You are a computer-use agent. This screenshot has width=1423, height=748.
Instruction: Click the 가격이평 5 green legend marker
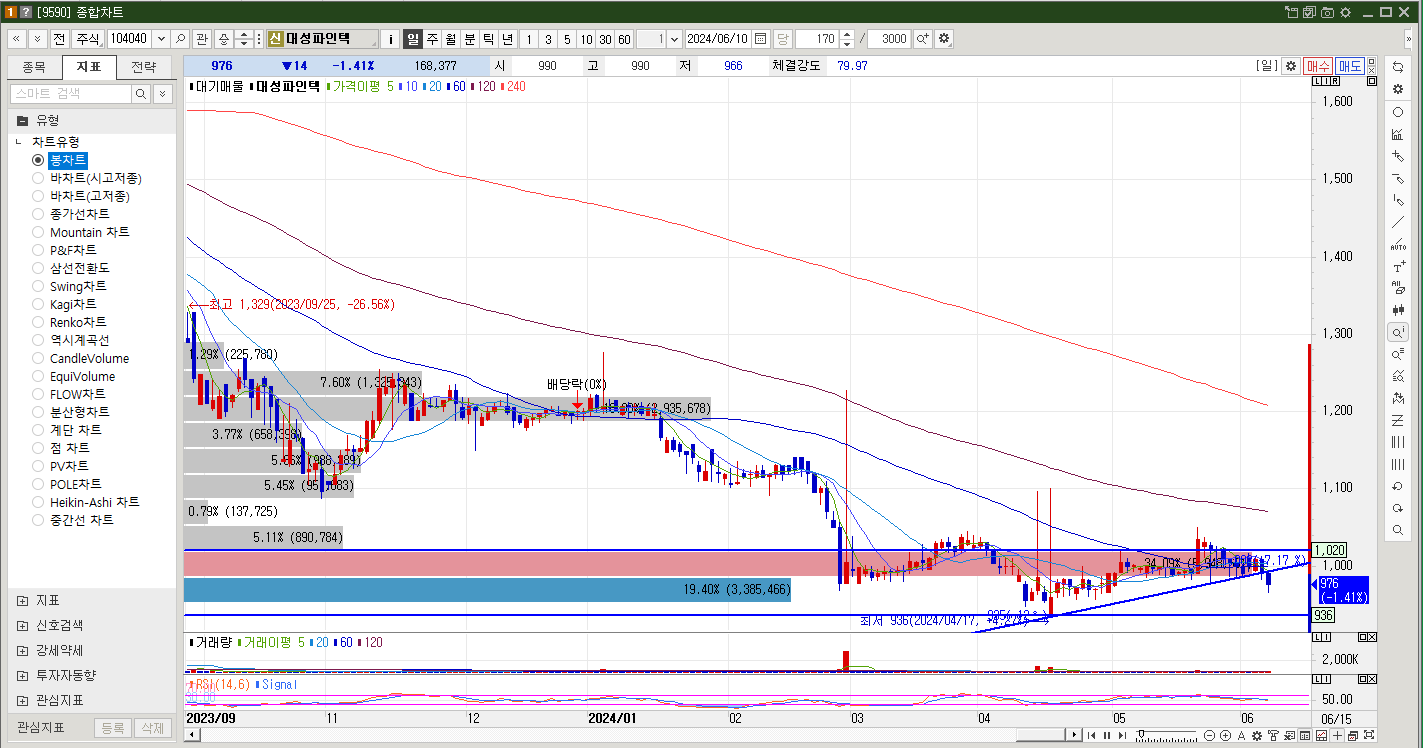[x=359, y=86]
